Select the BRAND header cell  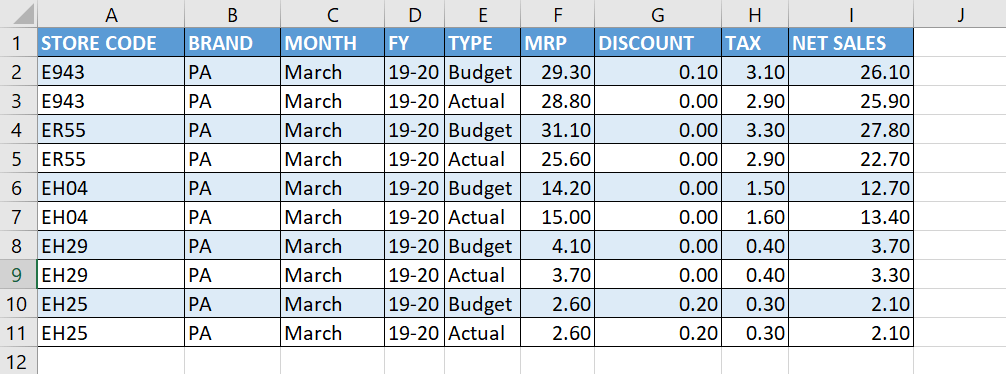coord(232,43)
